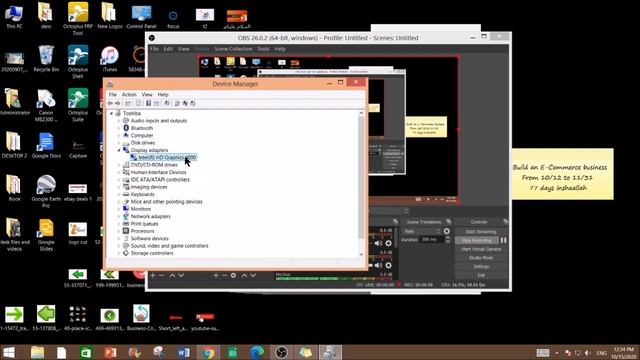Click upper audio mixer gear icon in OBS
640x360 pixels.
(x=389, y=243)
